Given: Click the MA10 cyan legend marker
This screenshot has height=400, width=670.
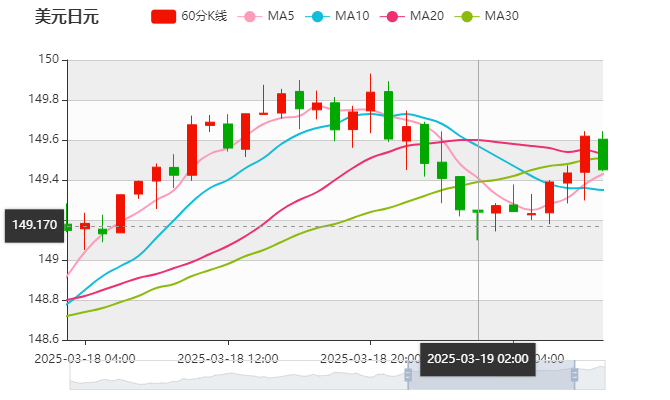Looking at the screenshot, I should [318, 17].
